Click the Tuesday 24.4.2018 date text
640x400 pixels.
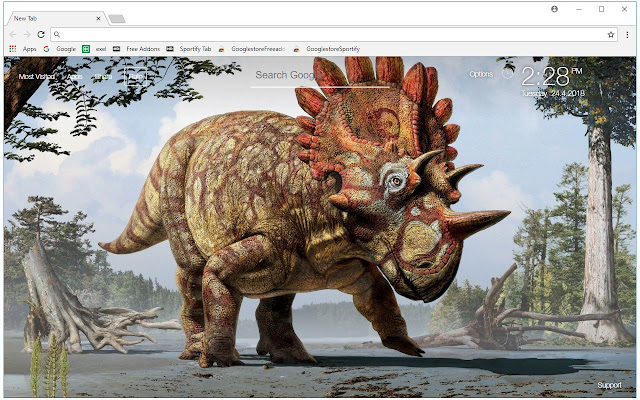553,93
